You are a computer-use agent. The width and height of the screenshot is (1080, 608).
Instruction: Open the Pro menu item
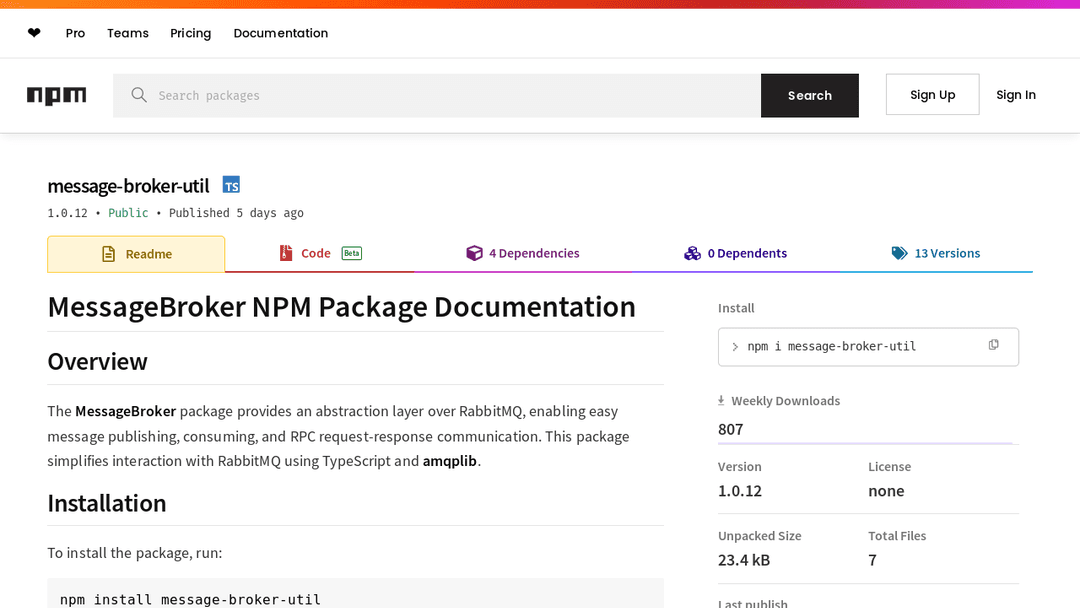pos(75,33)
